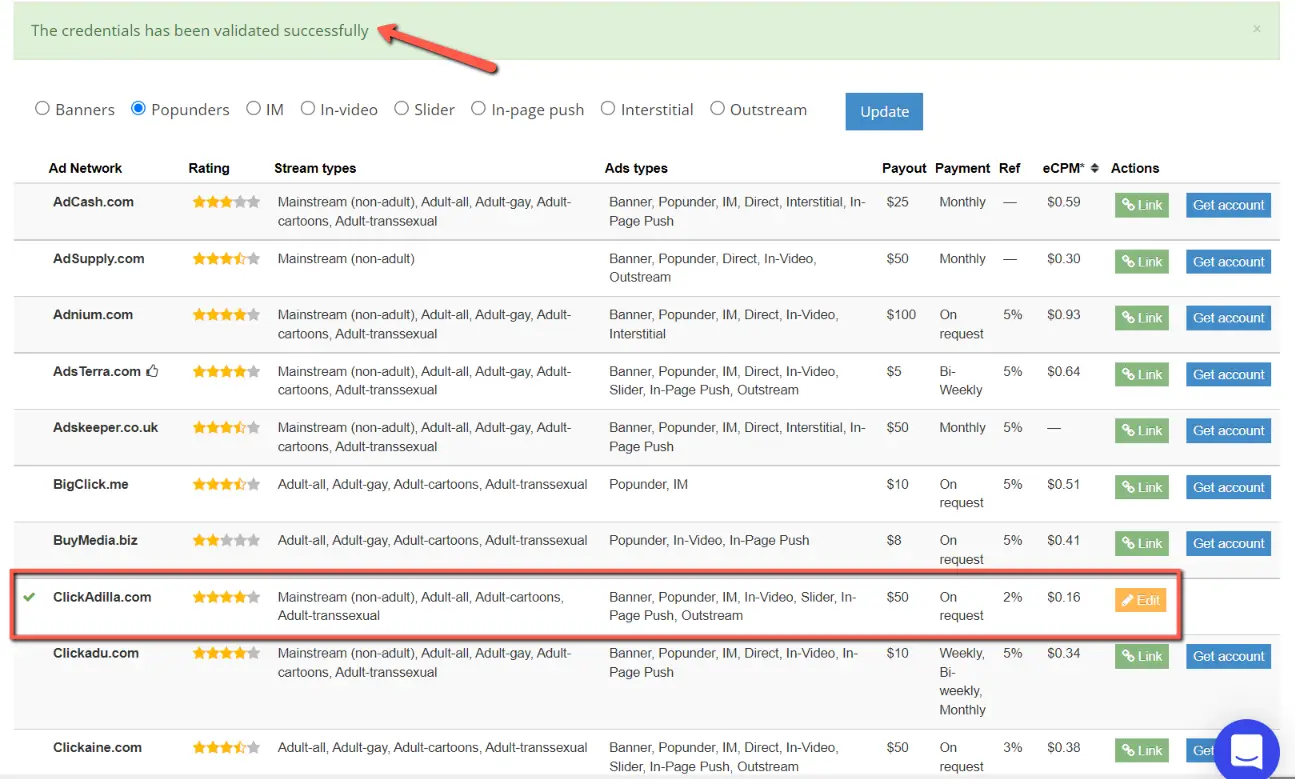
Task: Select the In-video radio button
Action: tap(308, 109)
